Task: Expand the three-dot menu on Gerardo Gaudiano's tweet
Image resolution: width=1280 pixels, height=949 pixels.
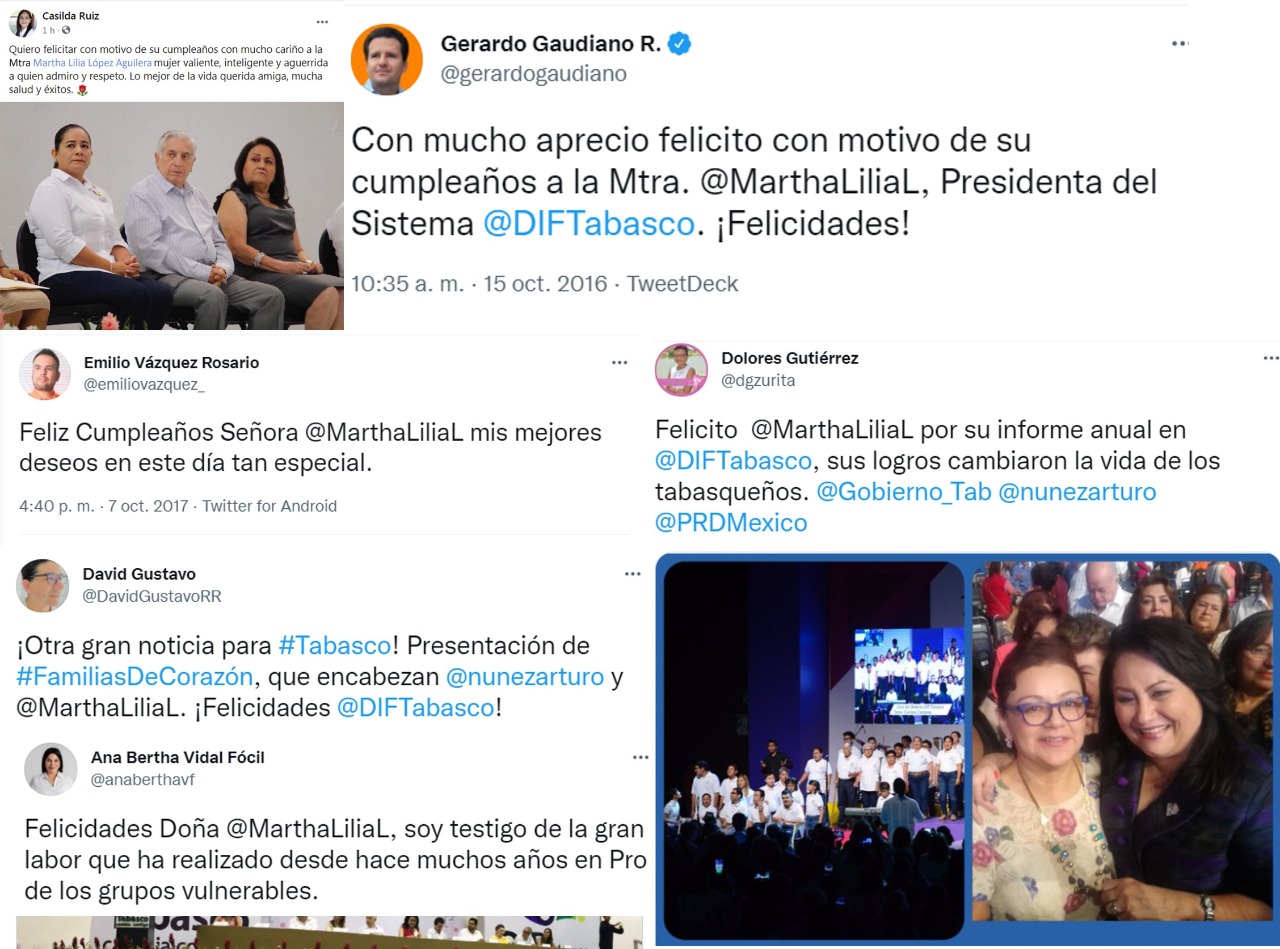Action: tap(1179, 44)
